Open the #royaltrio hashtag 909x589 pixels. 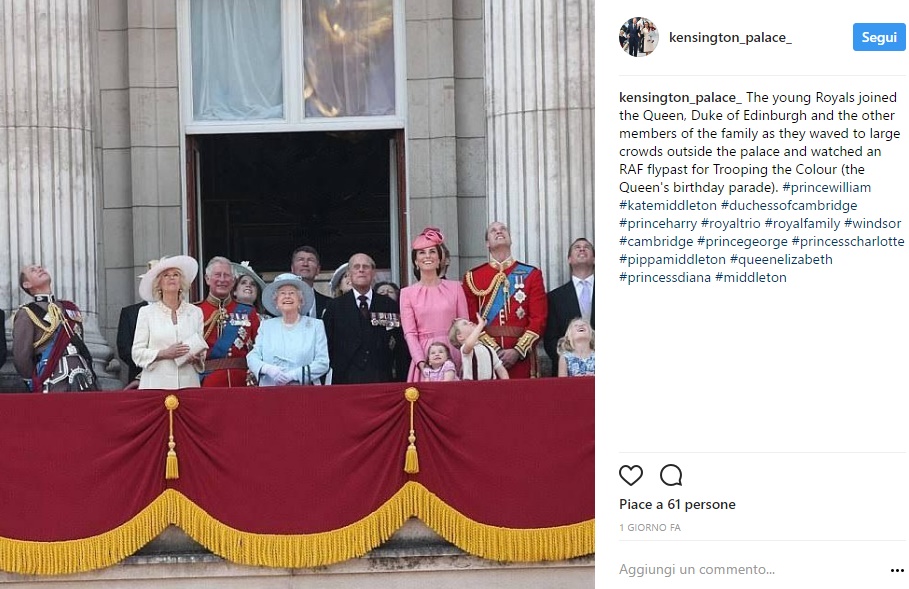[730, 223]
